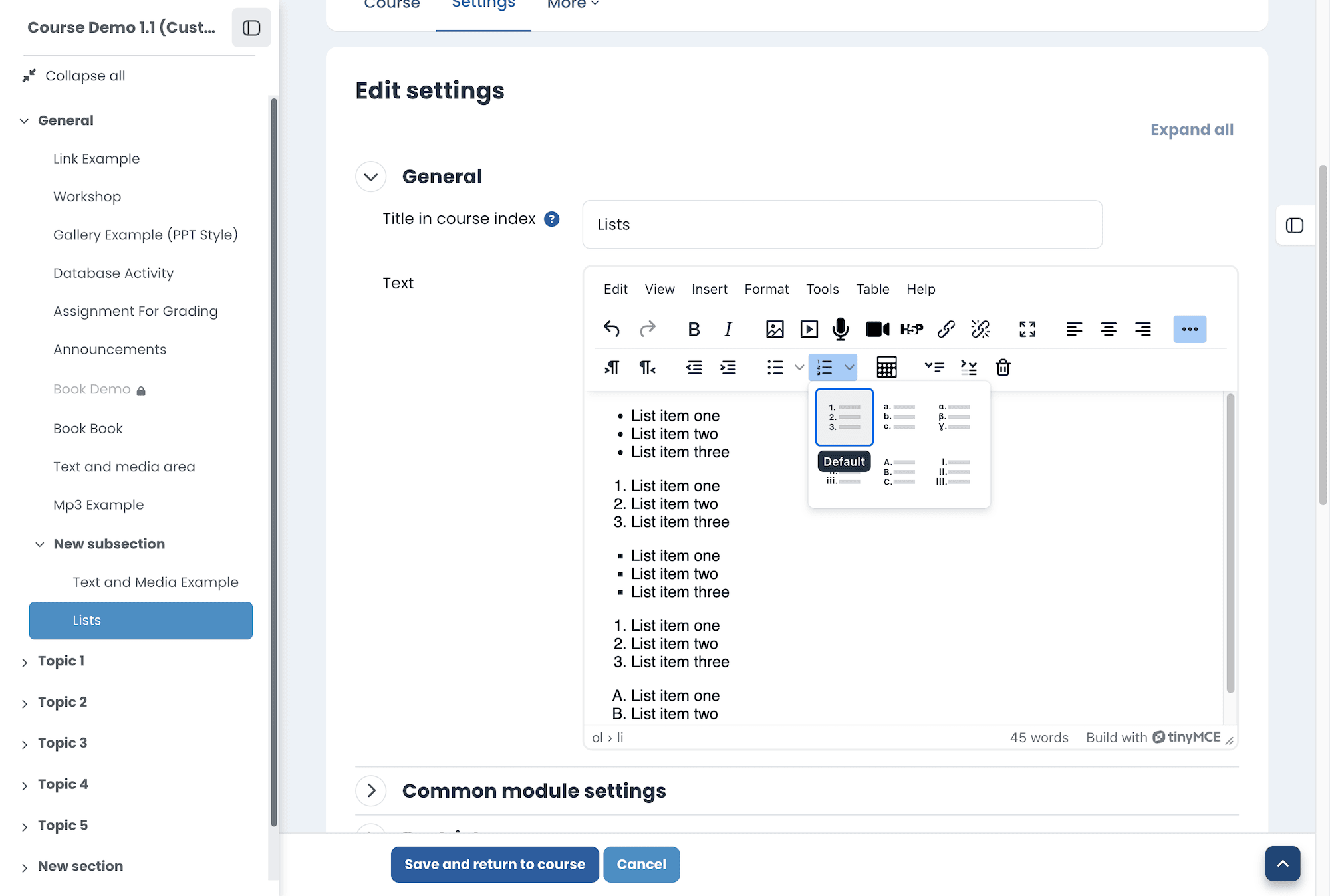The image size is (1330, 896).
Task: Click Expand all link
Action: pos(1192,130)
